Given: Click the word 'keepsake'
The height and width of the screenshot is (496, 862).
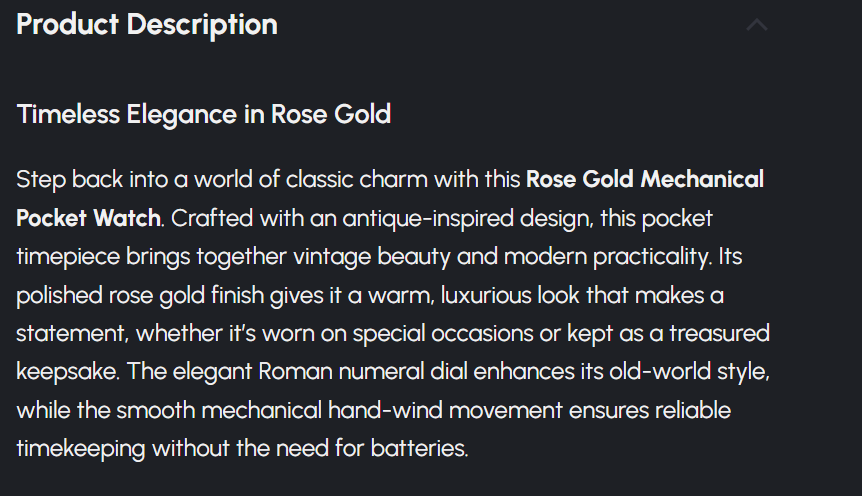Looking at the screenshot, I should pos(62,372).
